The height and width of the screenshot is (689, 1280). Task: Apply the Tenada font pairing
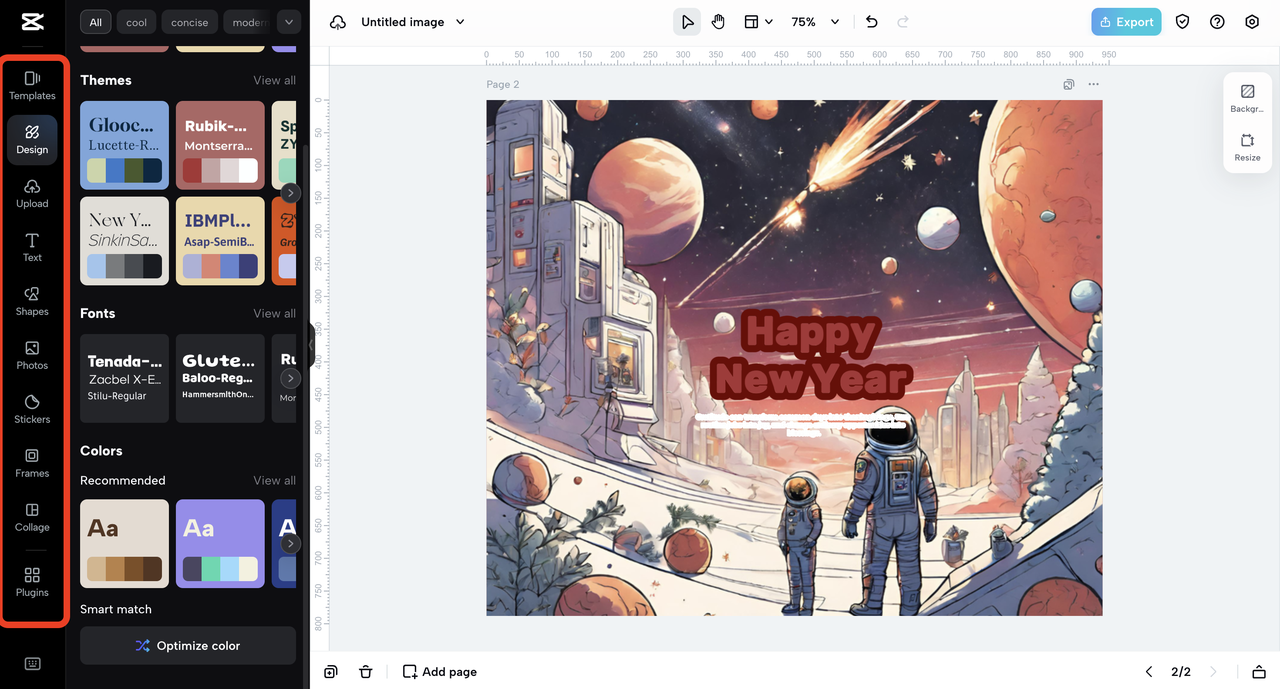124,378
